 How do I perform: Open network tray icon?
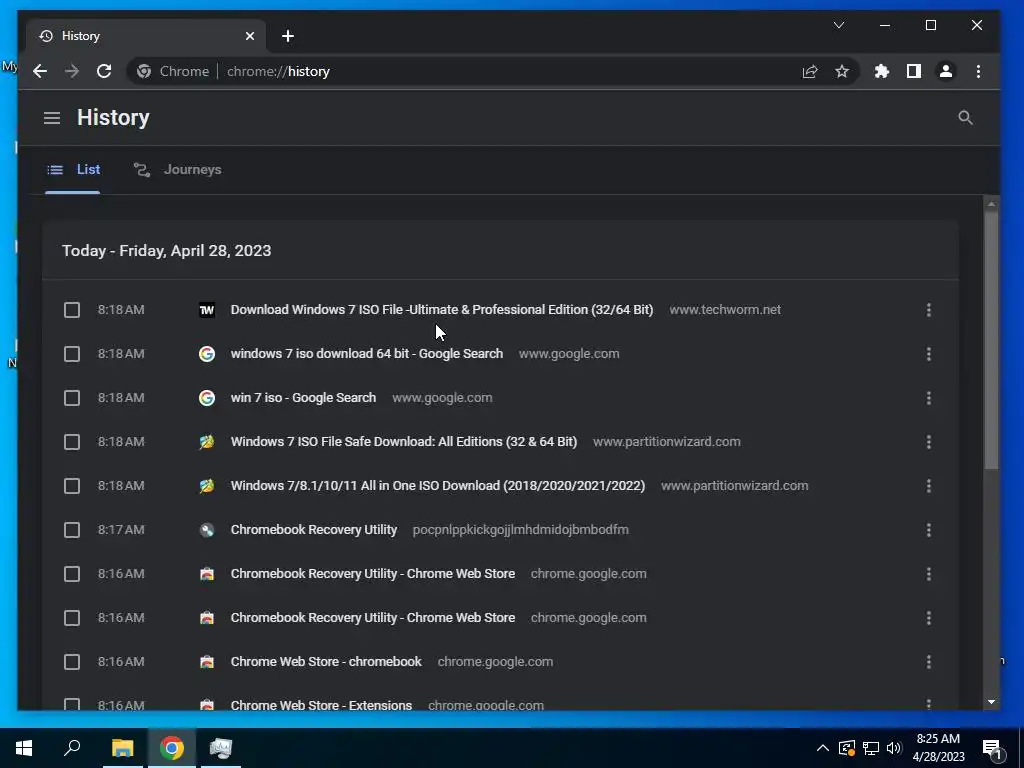[871, 748]
